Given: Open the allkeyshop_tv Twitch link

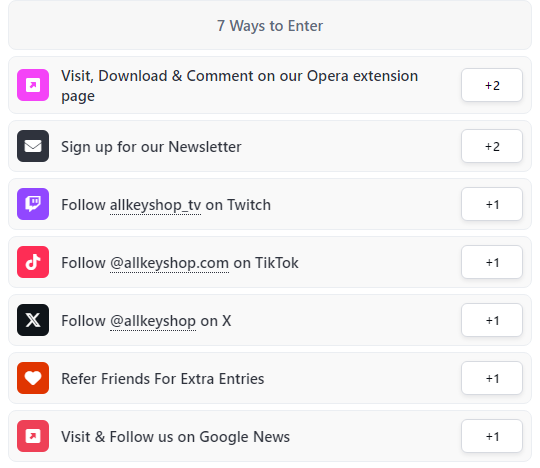Looking at the screenshot, I should coord(155,205).
